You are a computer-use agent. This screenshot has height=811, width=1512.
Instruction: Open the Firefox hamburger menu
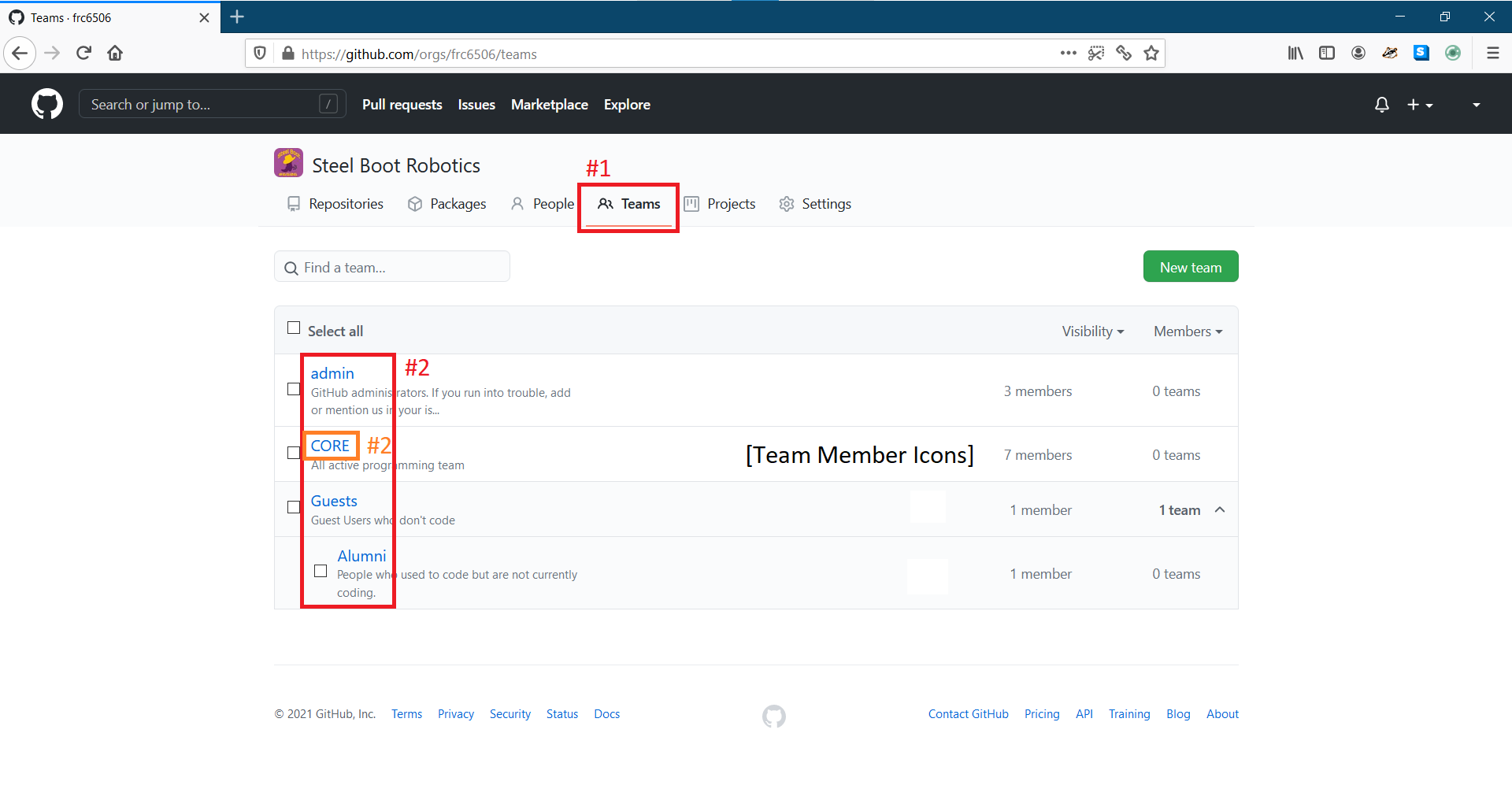[x=1492, y=54]
